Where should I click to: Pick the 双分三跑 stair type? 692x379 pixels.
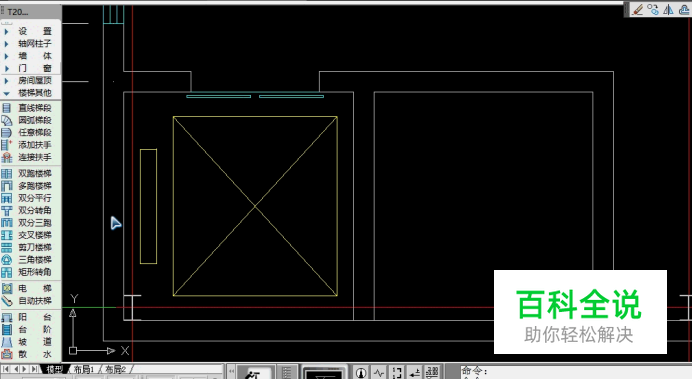(x=27, y=223)
